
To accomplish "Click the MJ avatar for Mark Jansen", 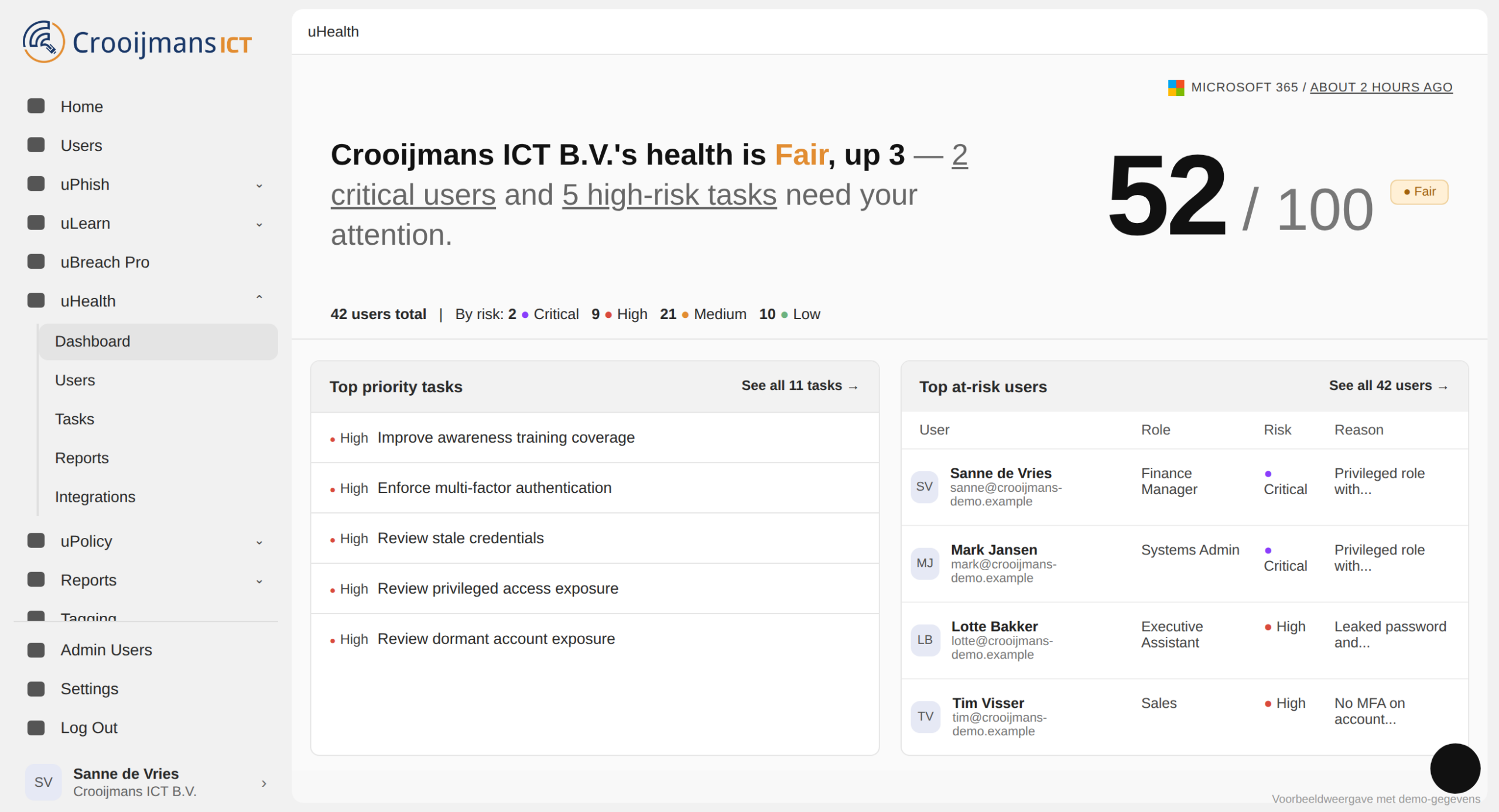I will tap(925, 563).
